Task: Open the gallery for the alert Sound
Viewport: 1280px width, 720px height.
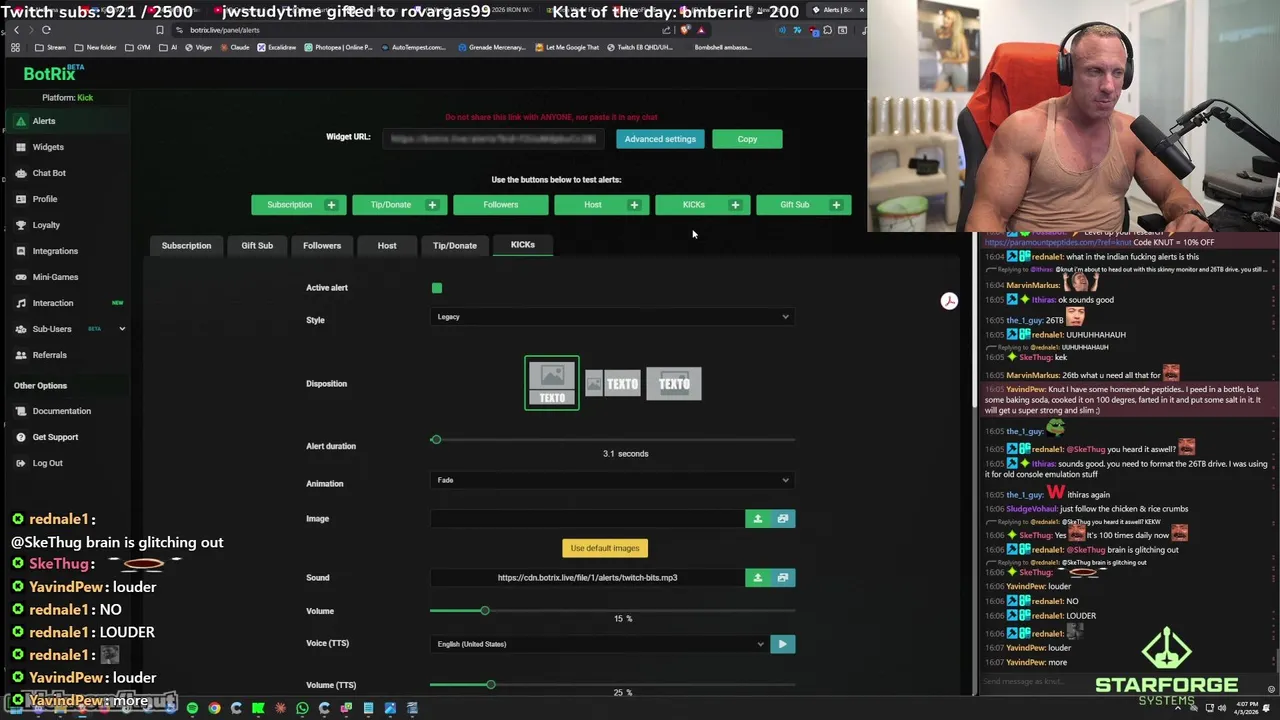Action: pos(783,578)
